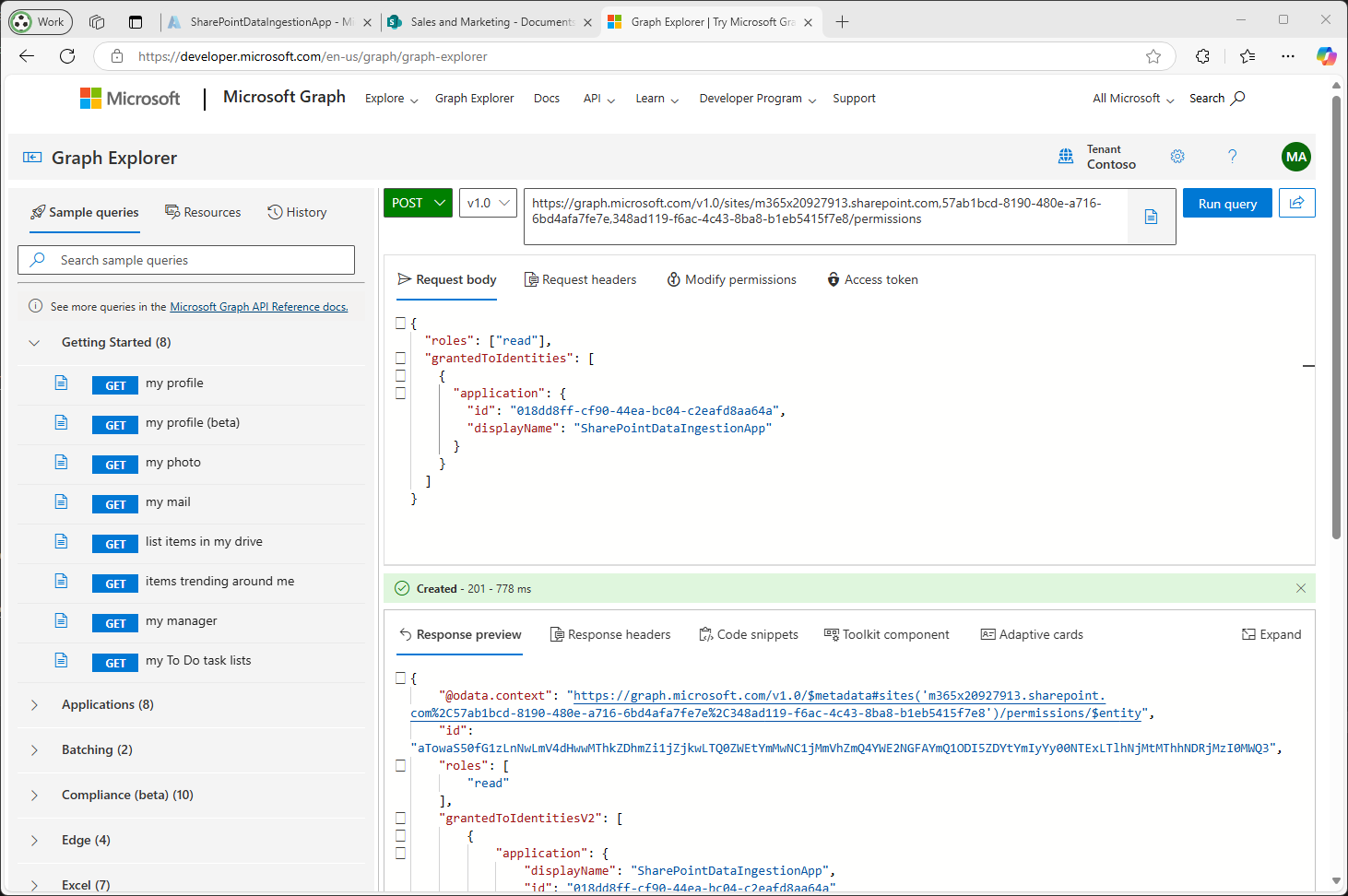
Task: Click the query URL input box
Action: (x=825, y=217)
